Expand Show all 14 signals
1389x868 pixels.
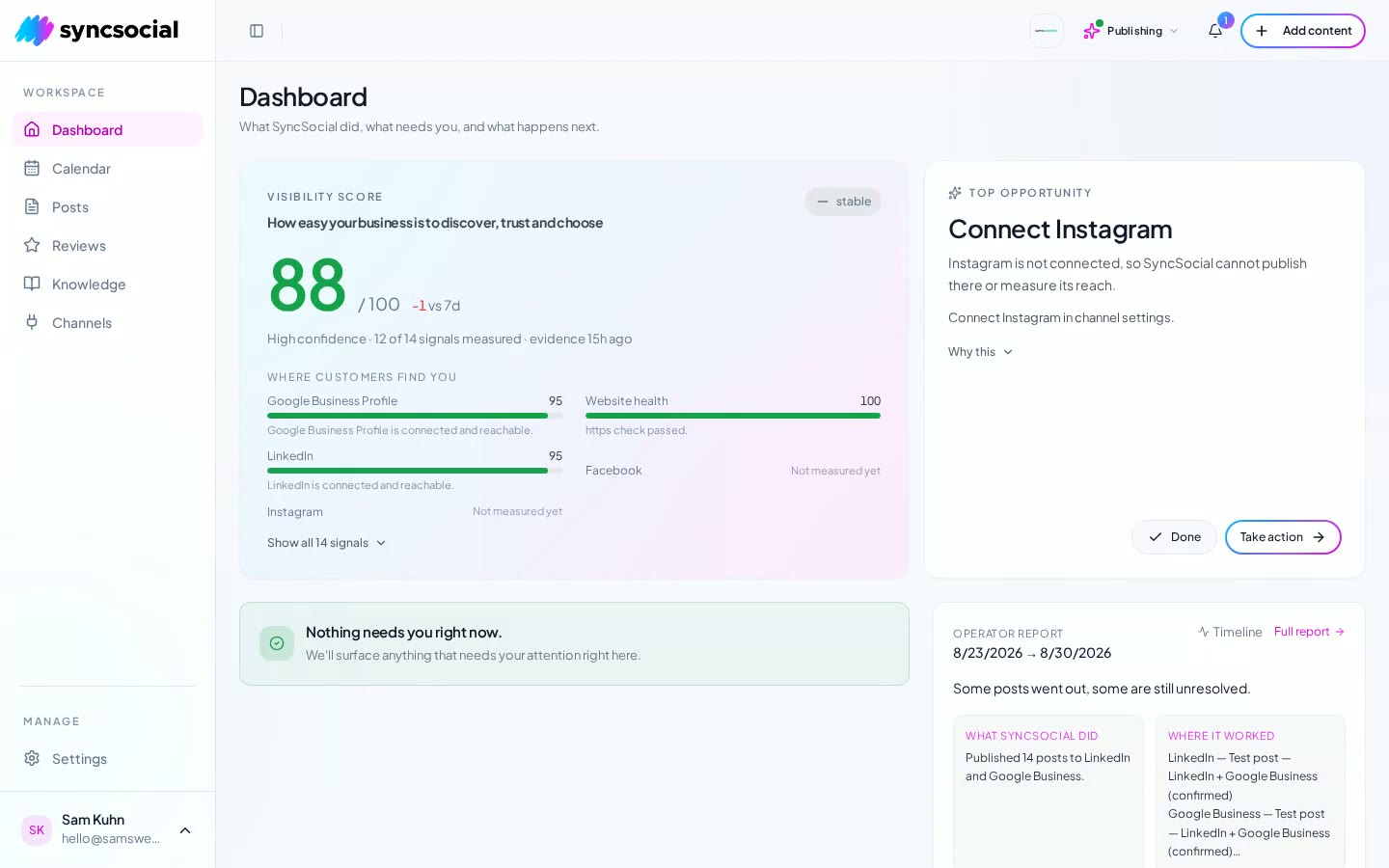pos(327,543)
